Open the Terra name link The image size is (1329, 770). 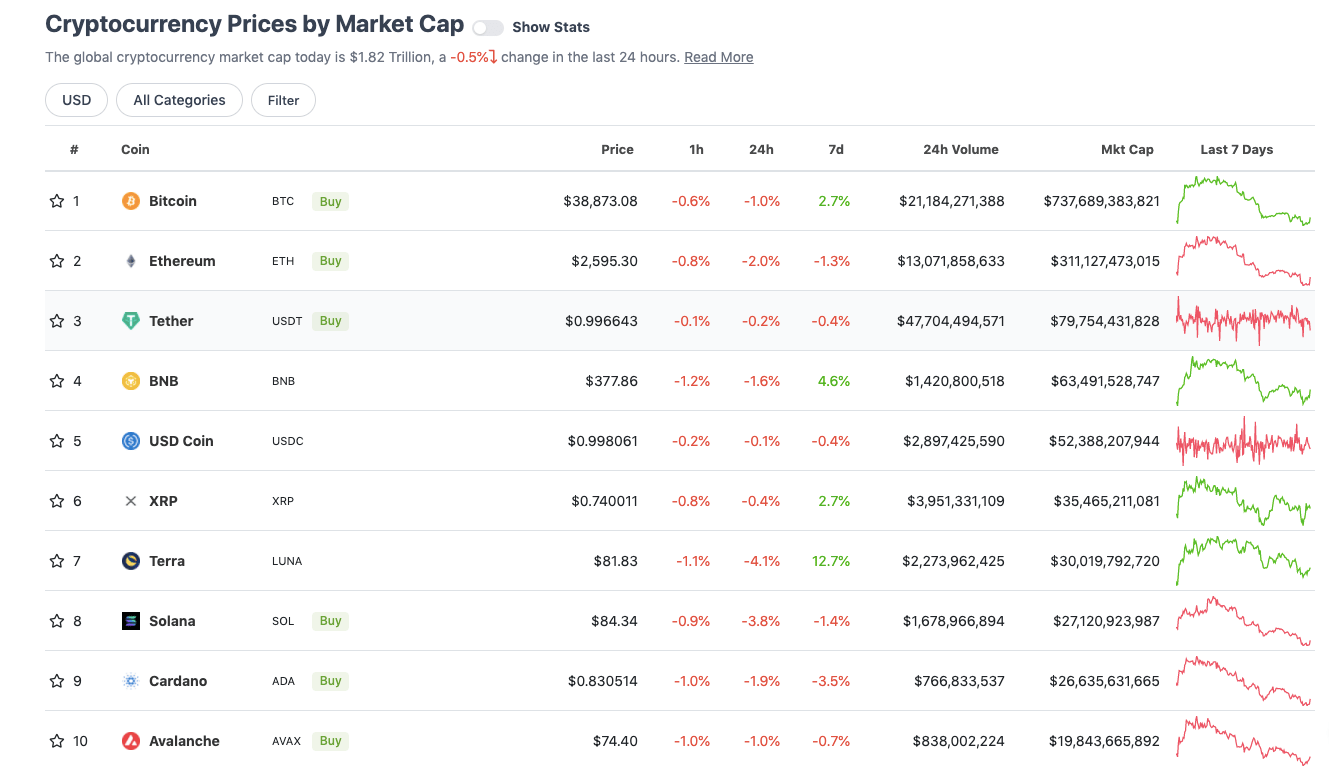point(167,561)
